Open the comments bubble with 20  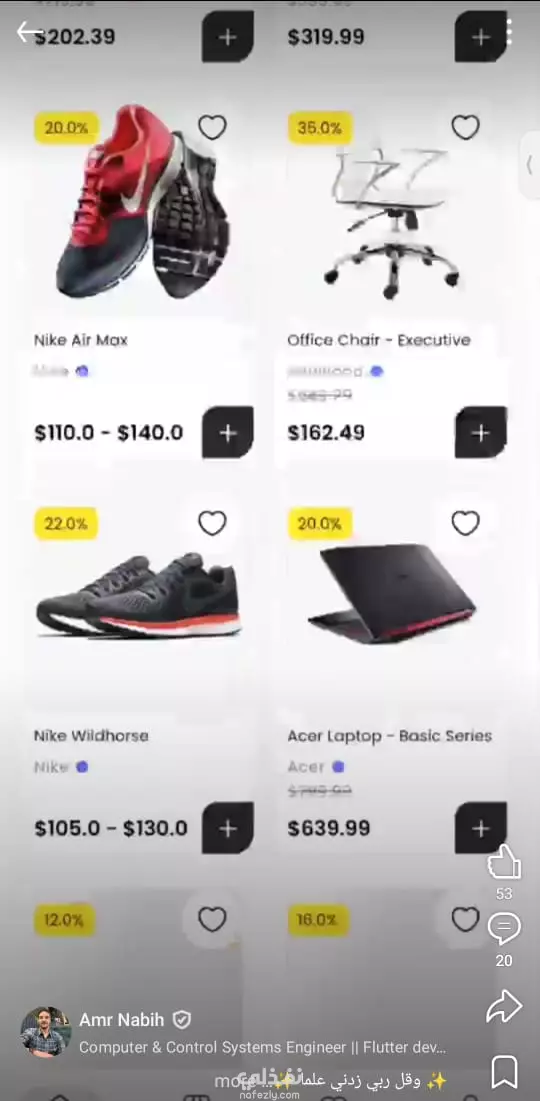504,928
